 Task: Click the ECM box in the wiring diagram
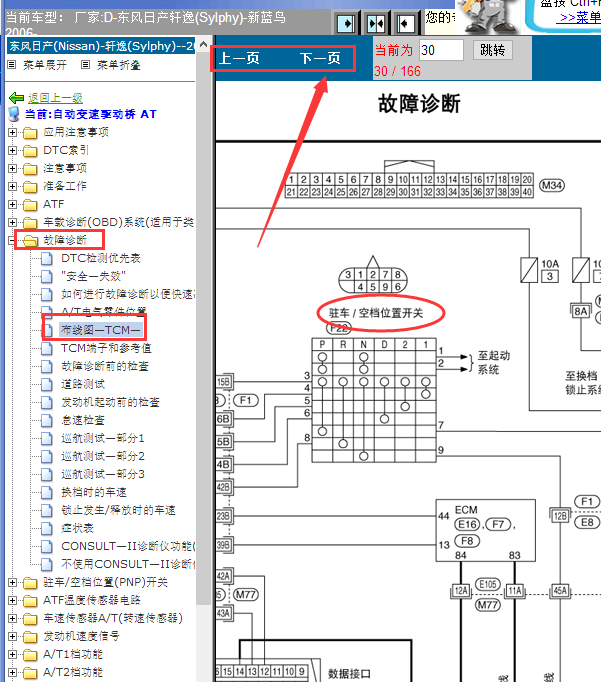tap(486, 531)
